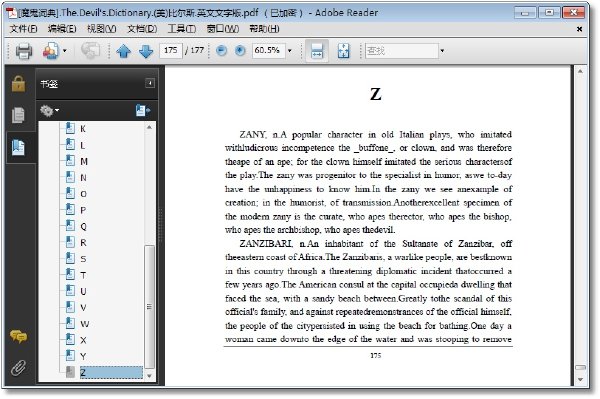The width and height of the screenshot is (600, 399).
Task: Open the dropdown arrow beside the collaboration icon
Action: (x=65, y=50)
